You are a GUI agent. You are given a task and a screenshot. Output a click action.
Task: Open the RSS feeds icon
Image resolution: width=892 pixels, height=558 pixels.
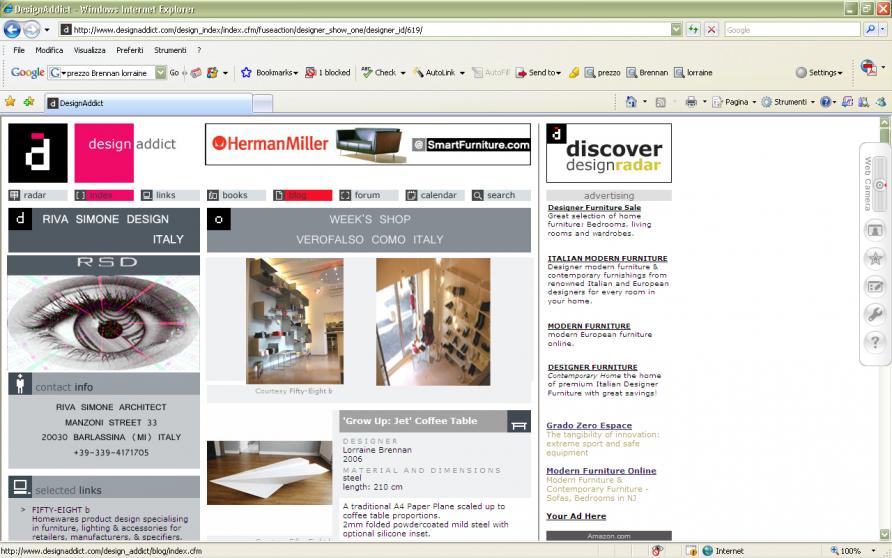pos(660,102)
